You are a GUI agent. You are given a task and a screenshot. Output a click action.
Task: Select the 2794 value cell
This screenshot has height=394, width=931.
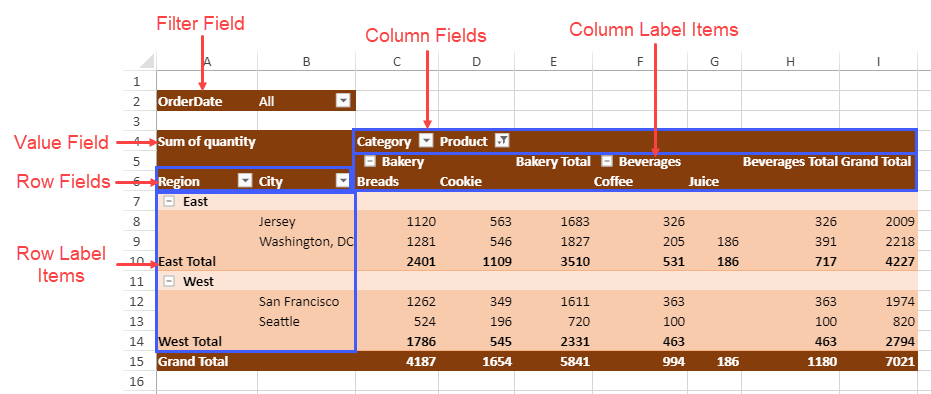[899, 342]
